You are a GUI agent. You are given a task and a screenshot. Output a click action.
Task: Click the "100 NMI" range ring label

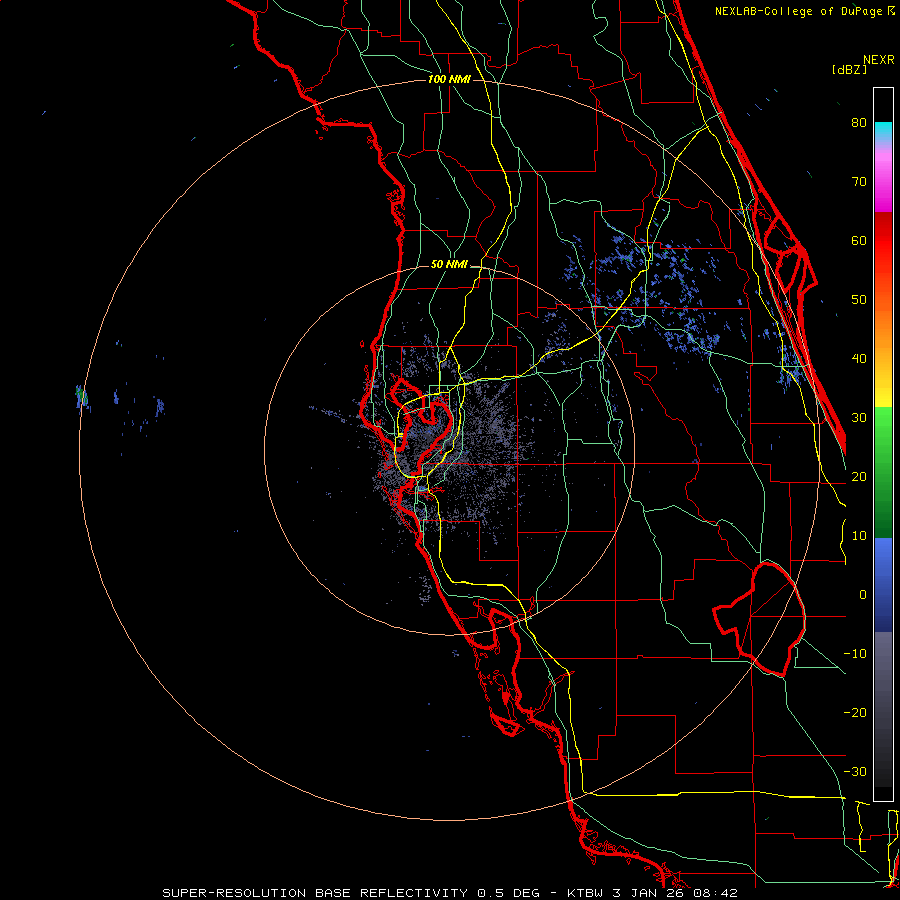(449, 79)
